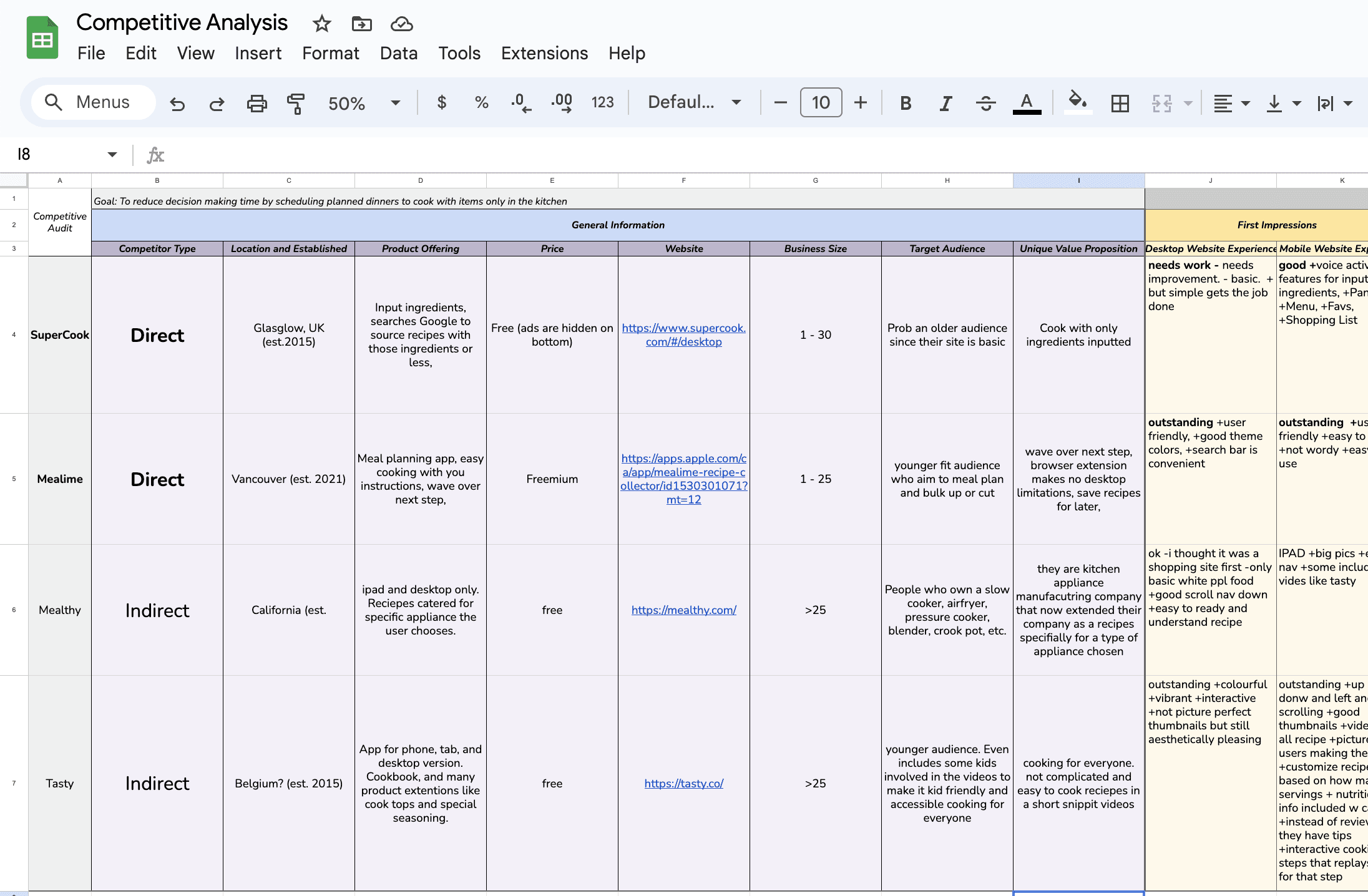Format selection as currency

point(441,103)
